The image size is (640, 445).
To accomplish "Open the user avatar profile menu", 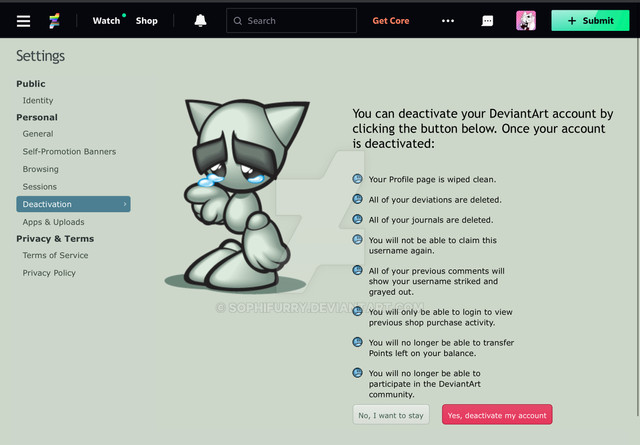I will click(526, 20).
